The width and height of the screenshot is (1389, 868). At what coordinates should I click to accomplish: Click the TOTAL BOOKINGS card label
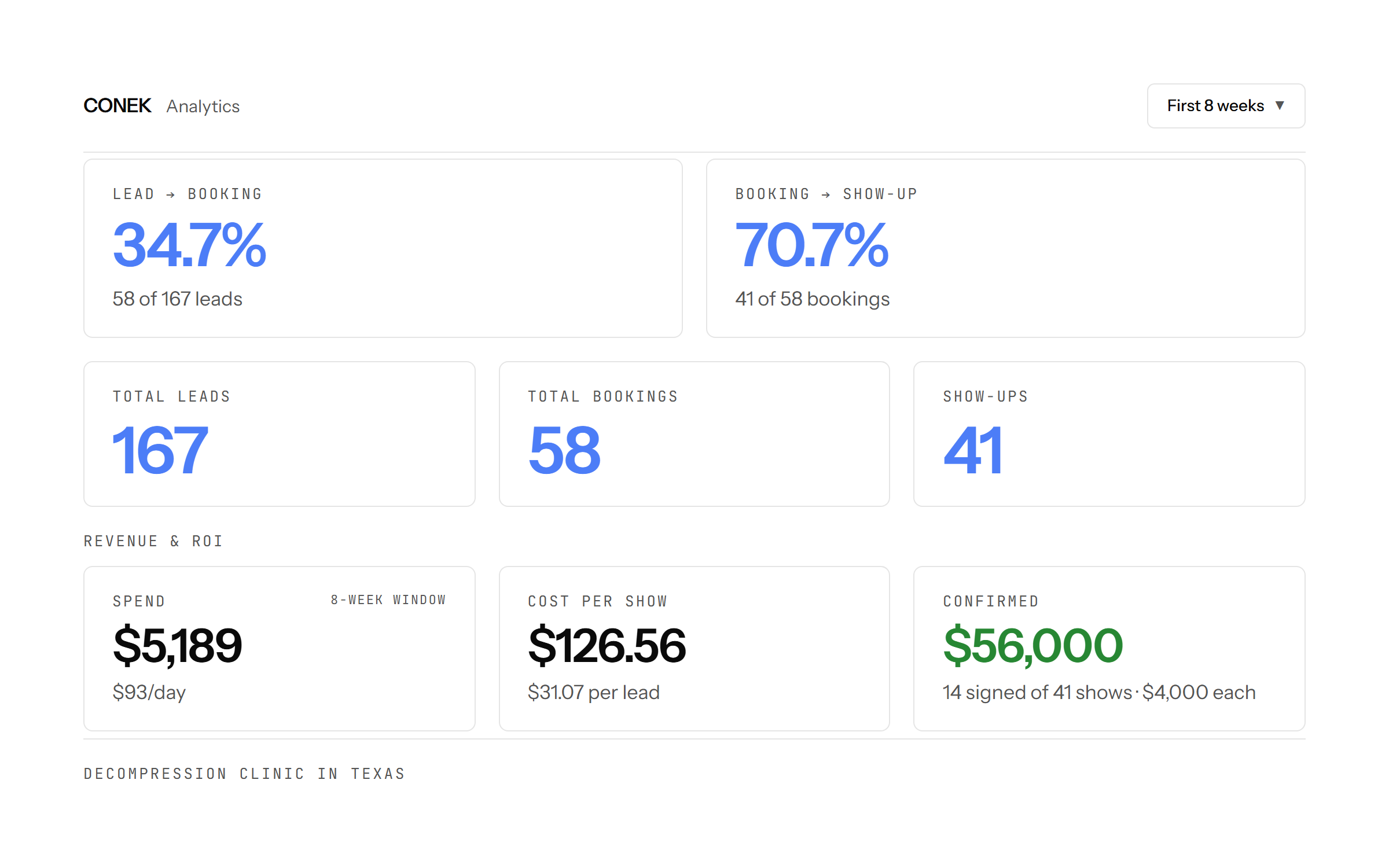tap(603, 396)
